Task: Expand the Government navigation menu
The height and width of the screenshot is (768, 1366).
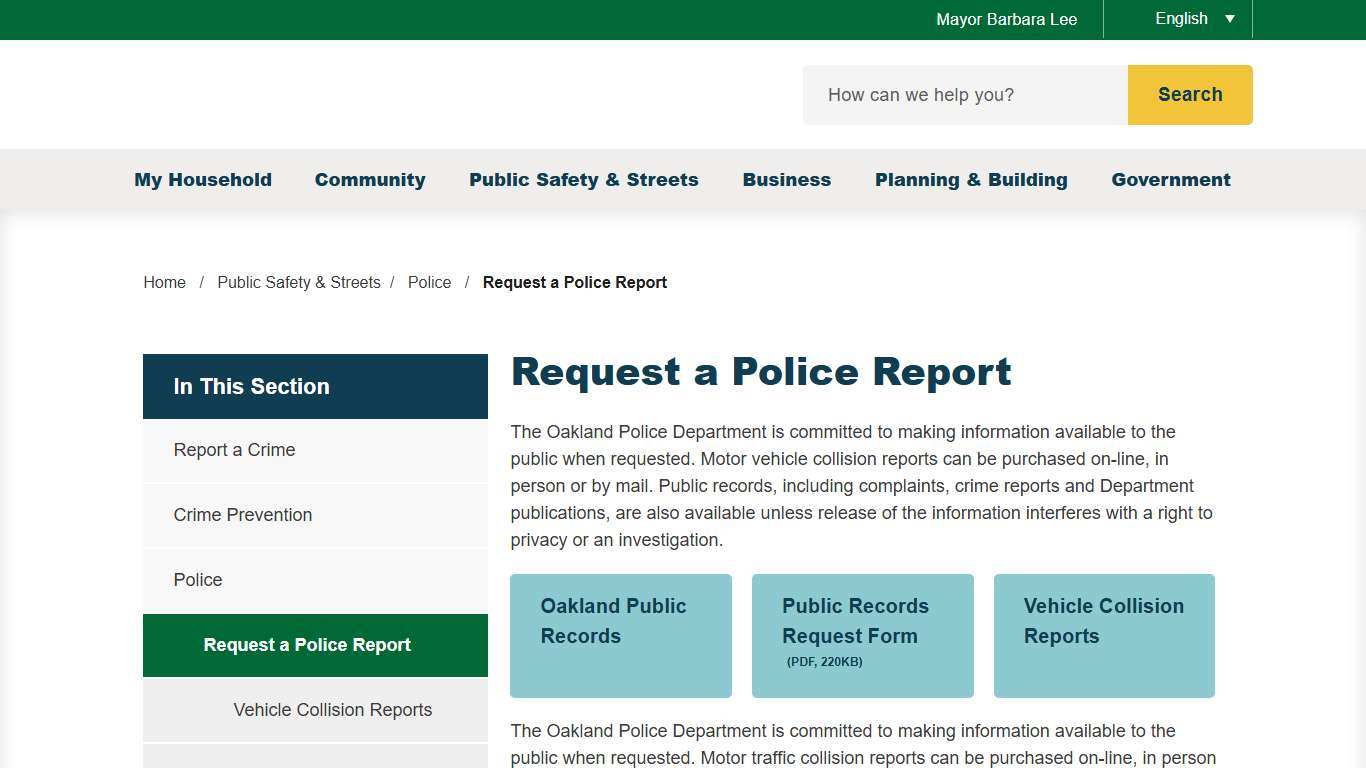Action: pos(1171,180)
